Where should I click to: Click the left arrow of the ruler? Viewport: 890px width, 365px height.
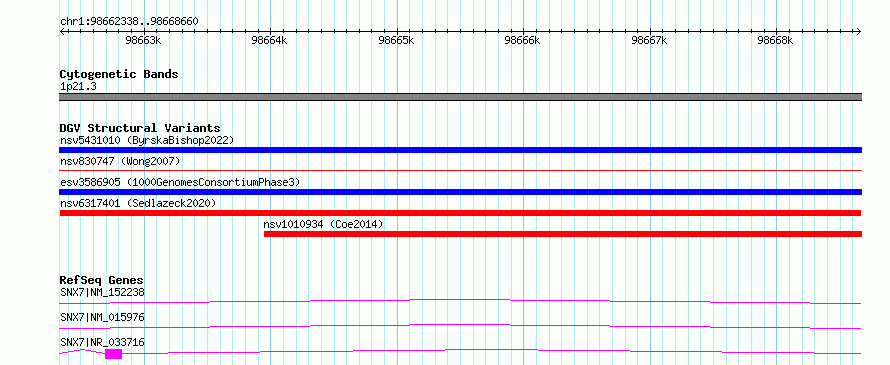coord(62,31)
